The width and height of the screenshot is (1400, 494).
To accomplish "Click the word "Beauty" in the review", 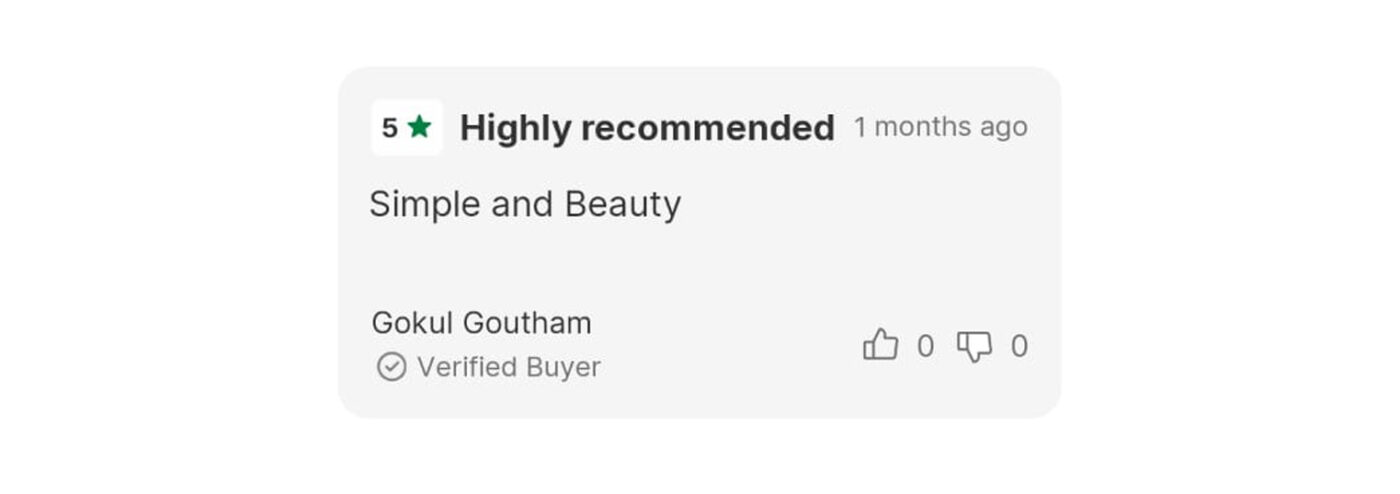I will click(x=622, y=204).
